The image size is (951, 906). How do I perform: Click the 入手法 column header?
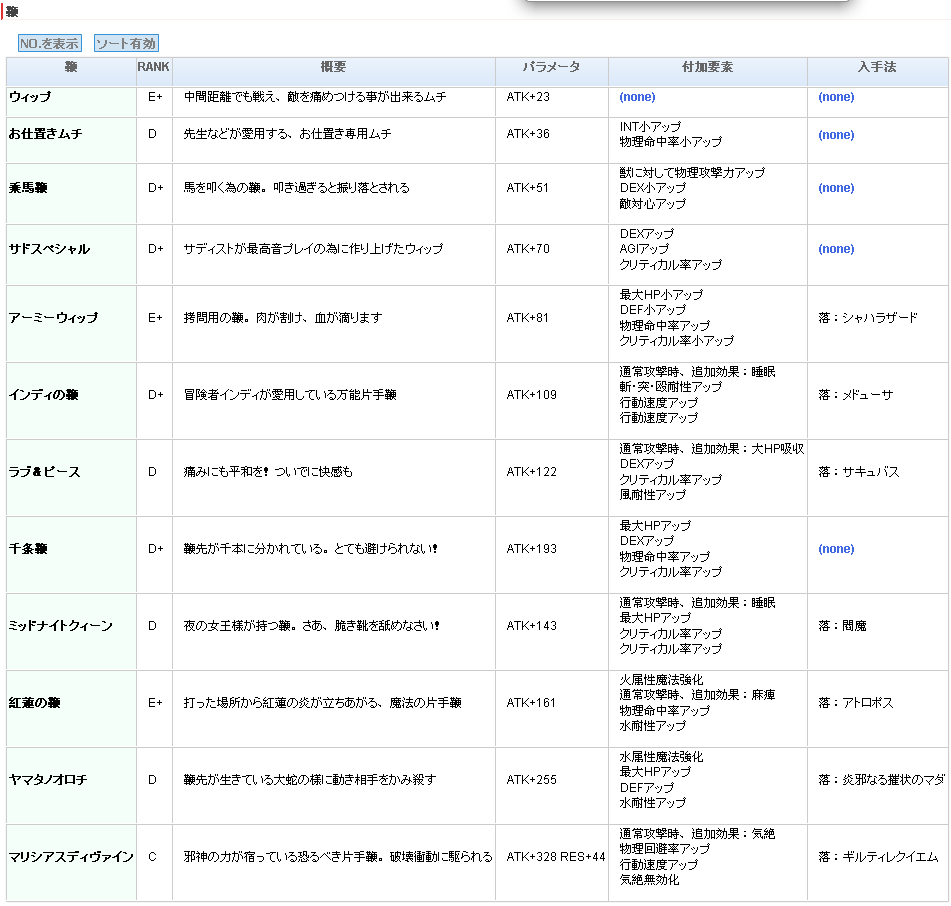tap(877, 68)
